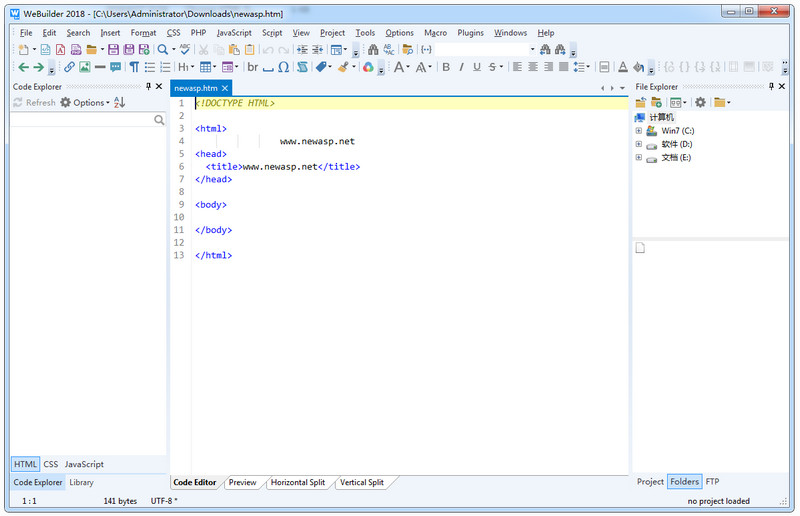Insert an unordered bullet list icon

pos(149,67)
